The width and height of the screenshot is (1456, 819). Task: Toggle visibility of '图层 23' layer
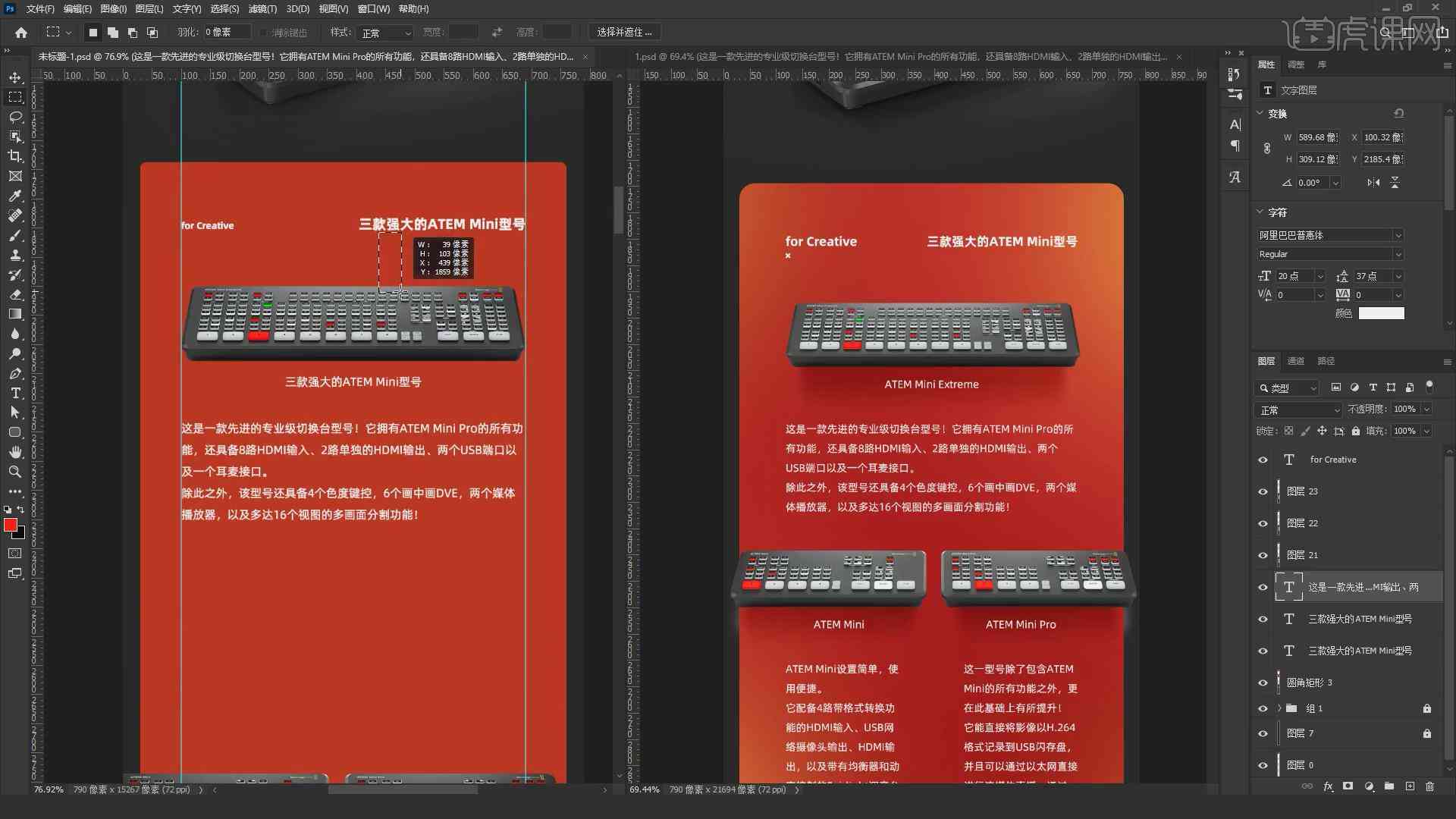[1263, 491]
